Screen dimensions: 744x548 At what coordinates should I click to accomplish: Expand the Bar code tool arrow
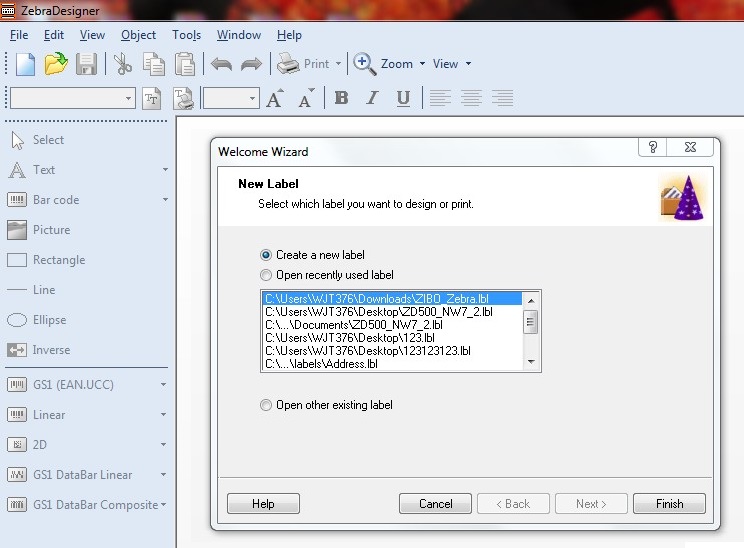[x=165, y=200]
